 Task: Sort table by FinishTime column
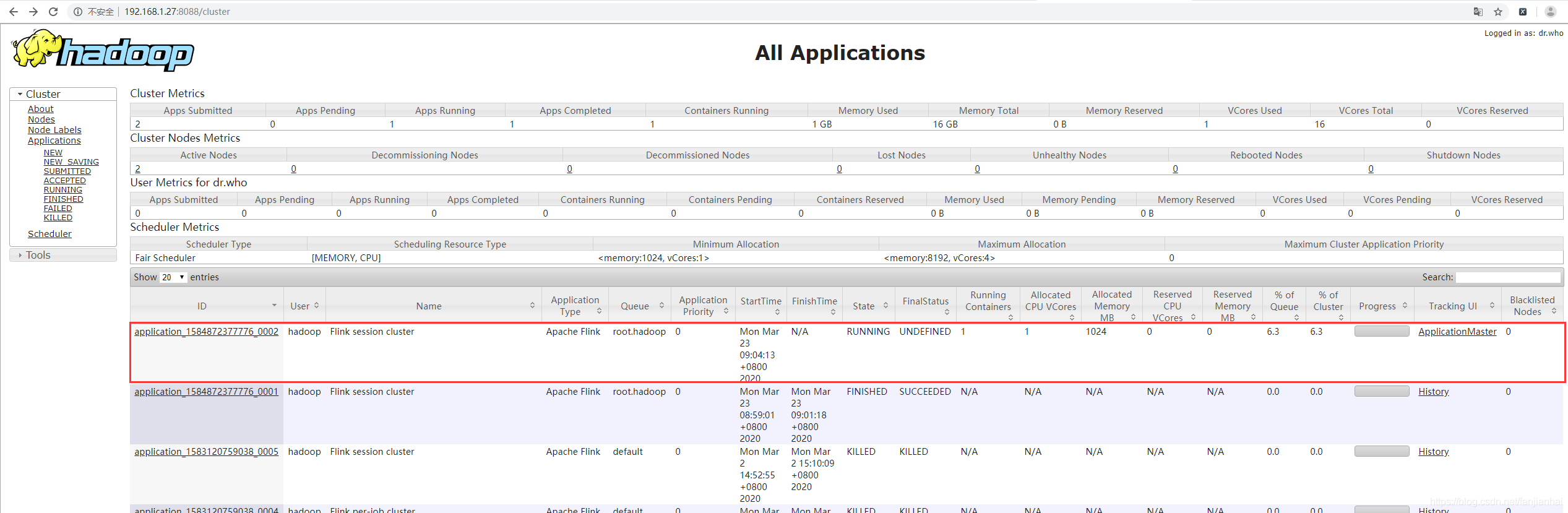click(814, 306)
